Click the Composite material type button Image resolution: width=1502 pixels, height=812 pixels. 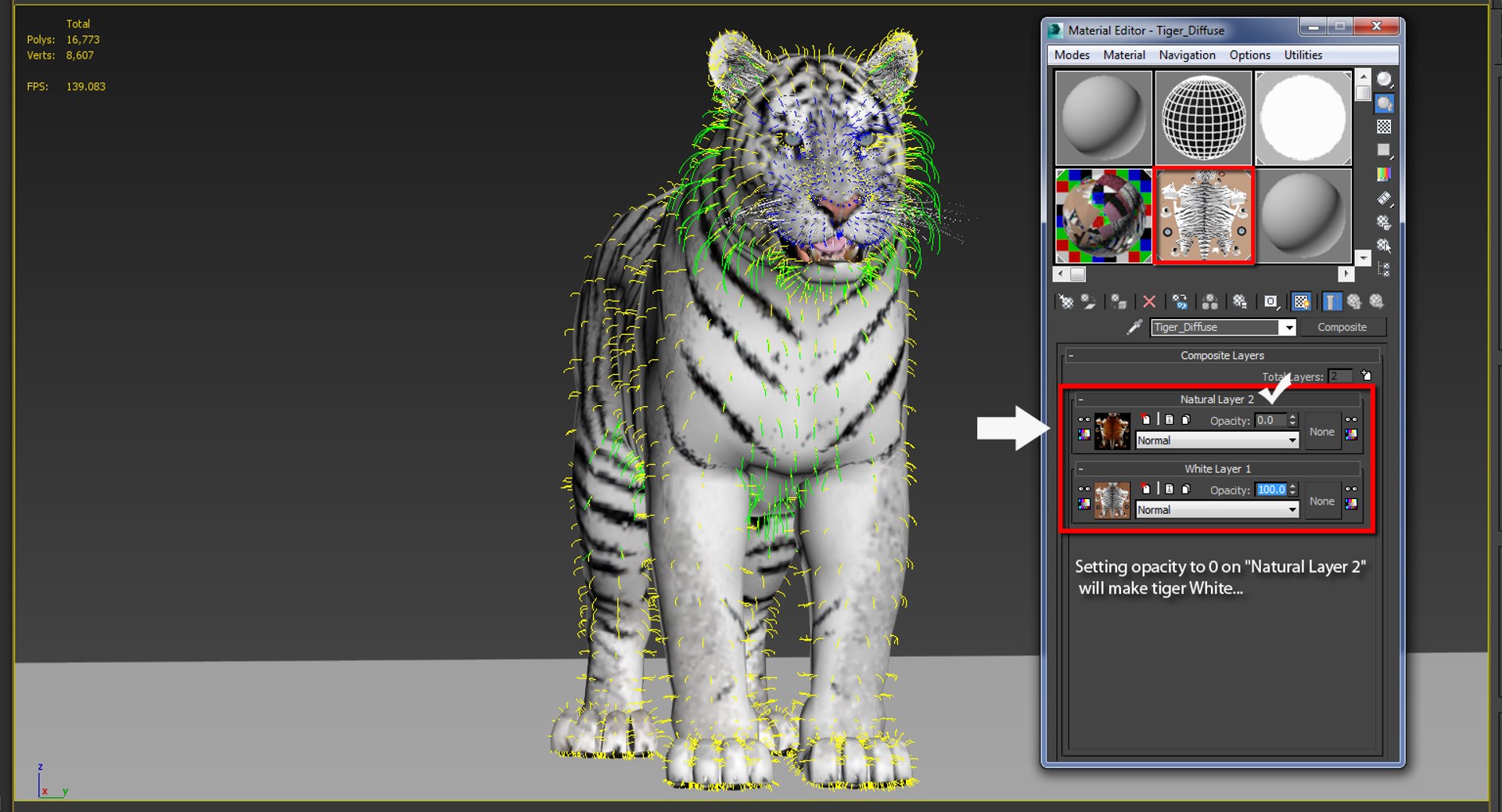coord(1342,327)
